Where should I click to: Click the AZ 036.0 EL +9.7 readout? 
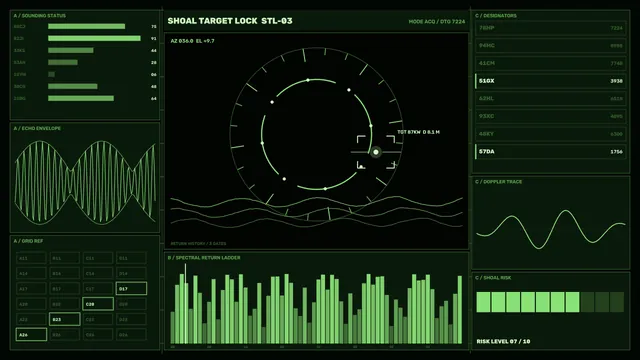[192, 41]
